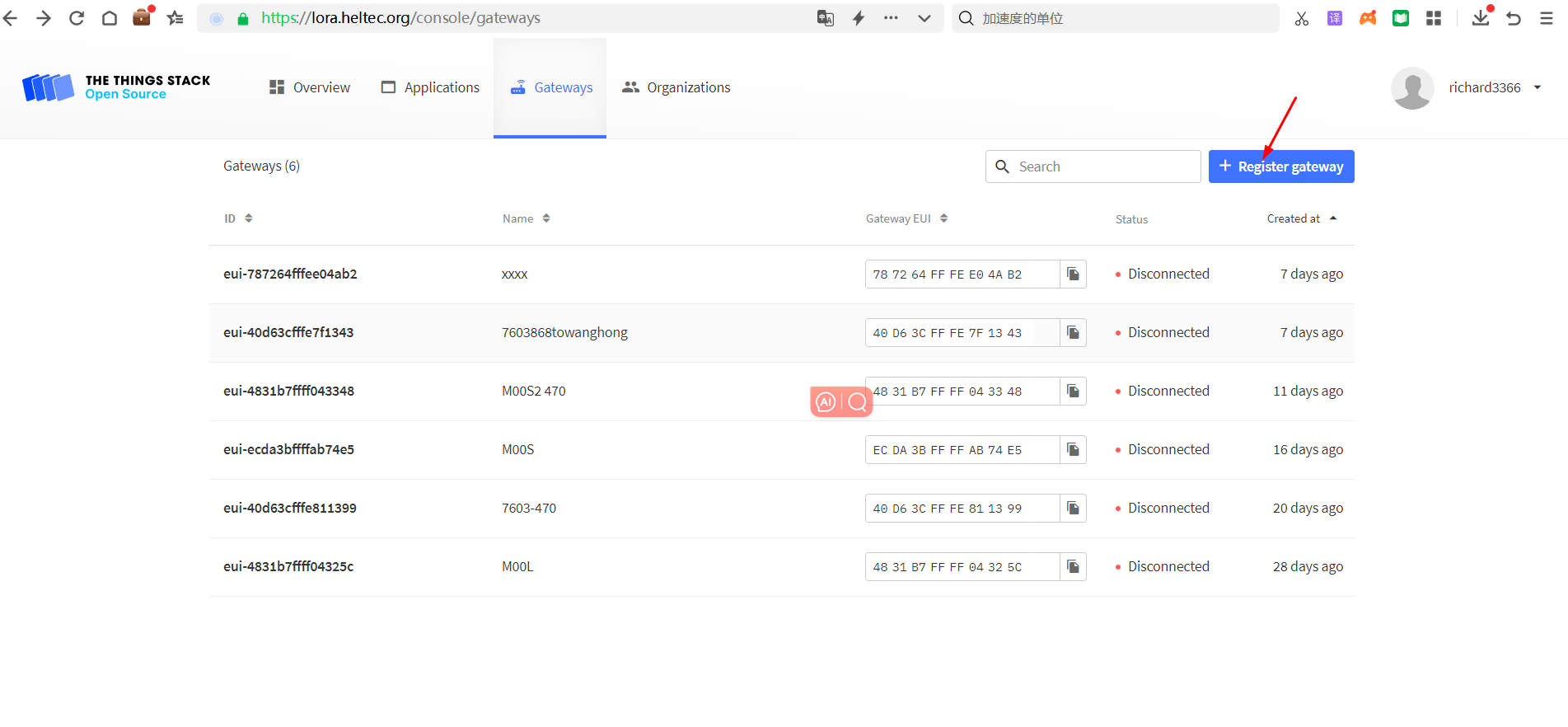Copy EUI for 7603868towanghong gateway

point(1073,333)
